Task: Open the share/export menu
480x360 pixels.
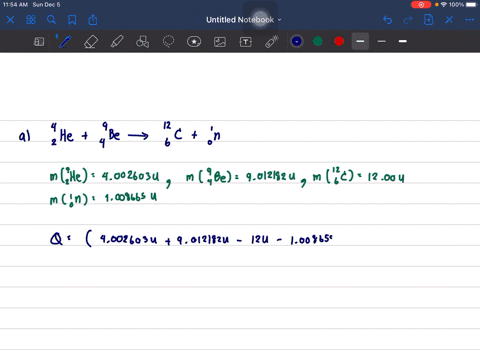Action: pyautogui.click(x=93, y=20)
